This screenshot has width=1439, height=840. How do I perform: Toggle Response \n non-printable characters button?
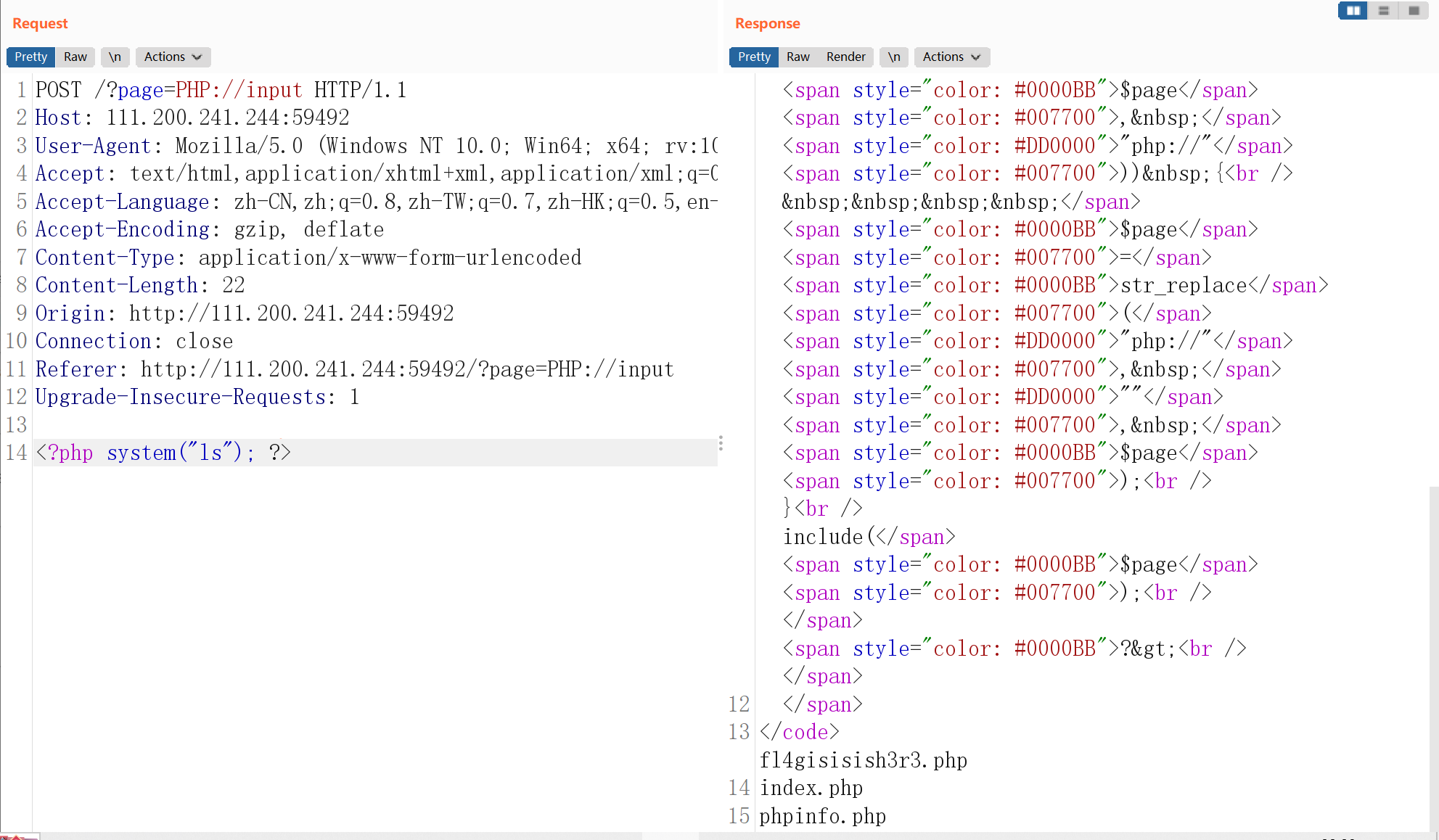(x=894, y=57)
